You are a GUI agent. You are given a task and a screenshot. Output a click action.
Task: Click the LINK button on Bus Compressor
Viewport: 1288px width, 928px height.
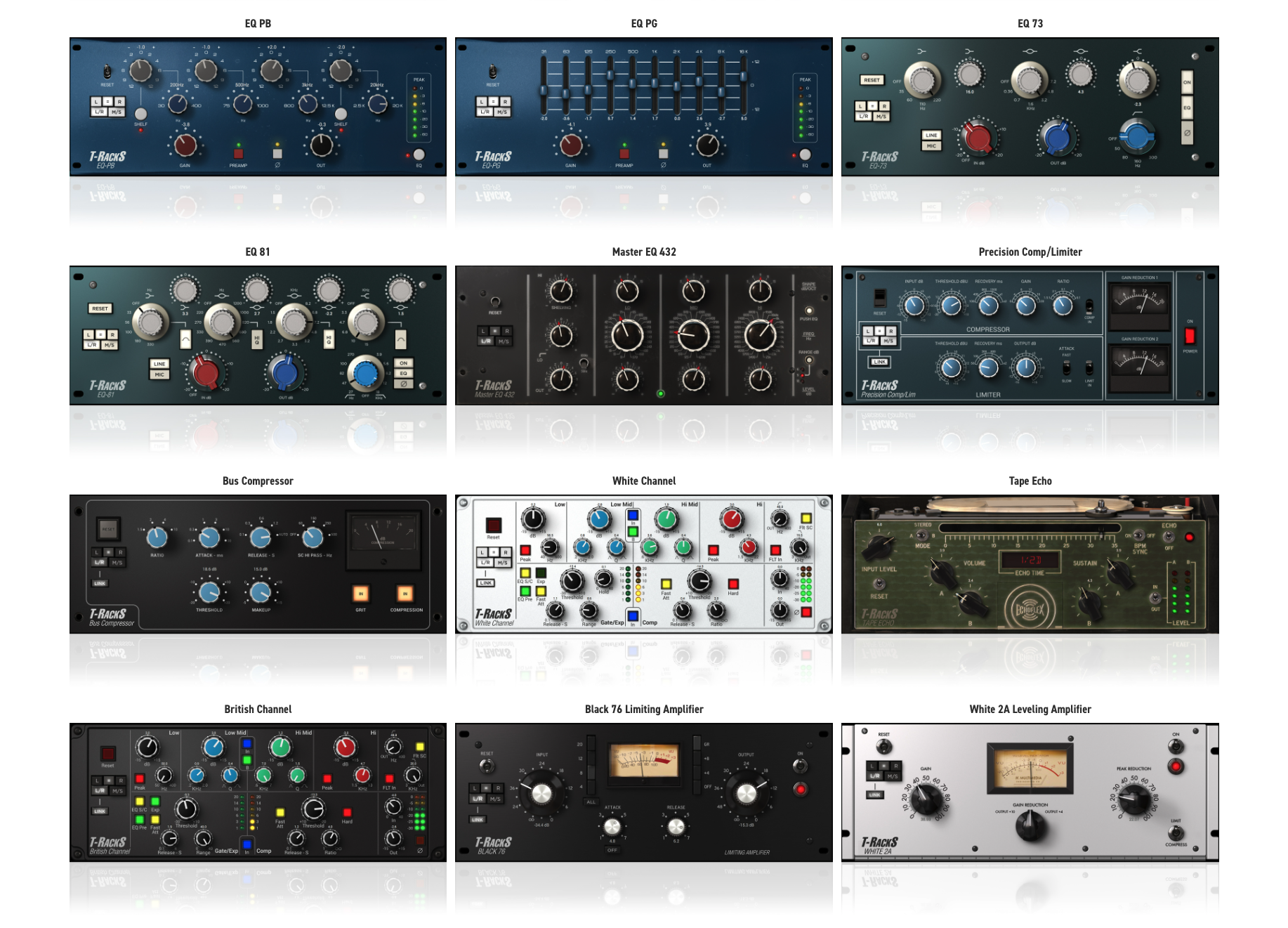point(100,583)
